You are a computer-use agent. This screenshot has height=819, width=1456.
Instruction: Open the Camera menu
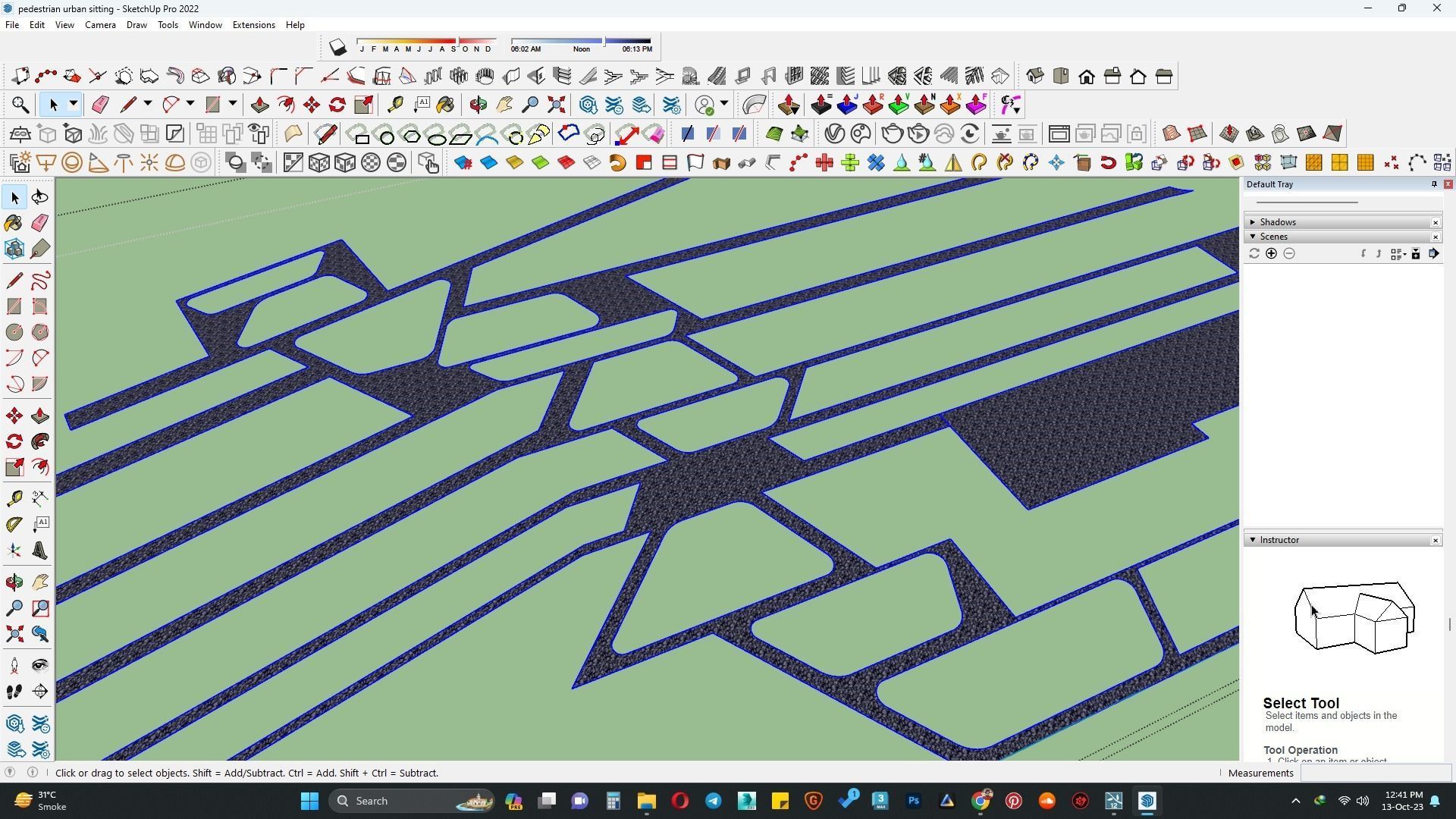pyautogui.click(x=100, y=25)
